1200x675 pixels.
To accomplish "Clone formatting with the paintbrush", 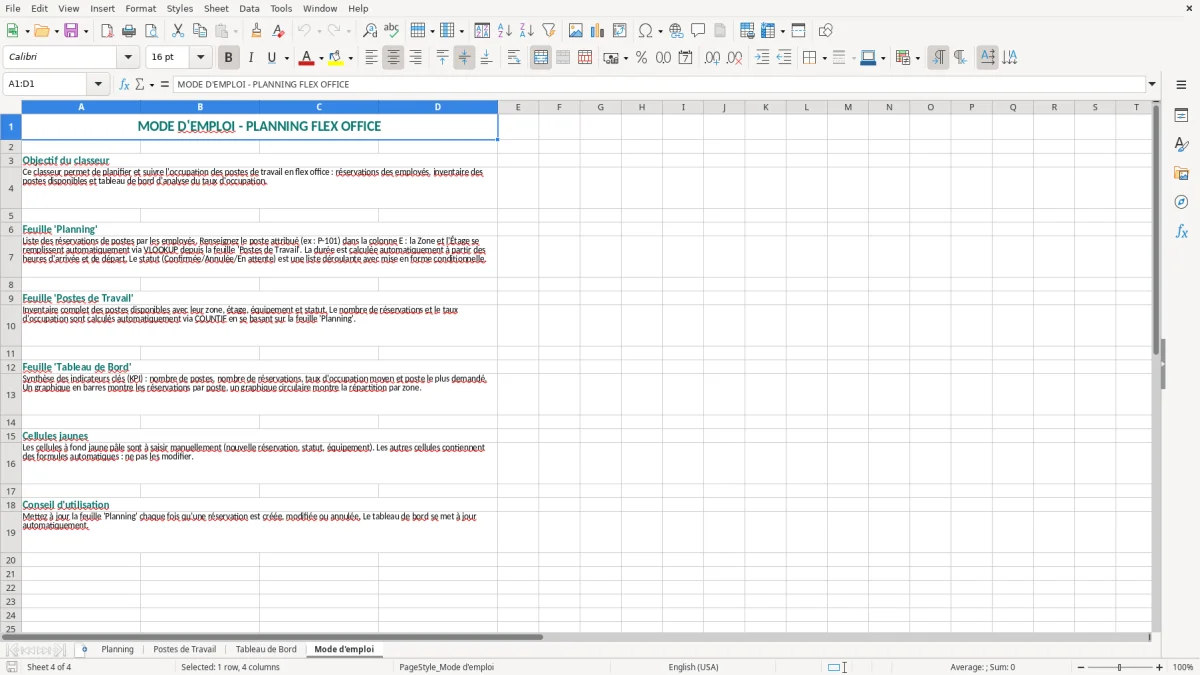I will [257, 31].
